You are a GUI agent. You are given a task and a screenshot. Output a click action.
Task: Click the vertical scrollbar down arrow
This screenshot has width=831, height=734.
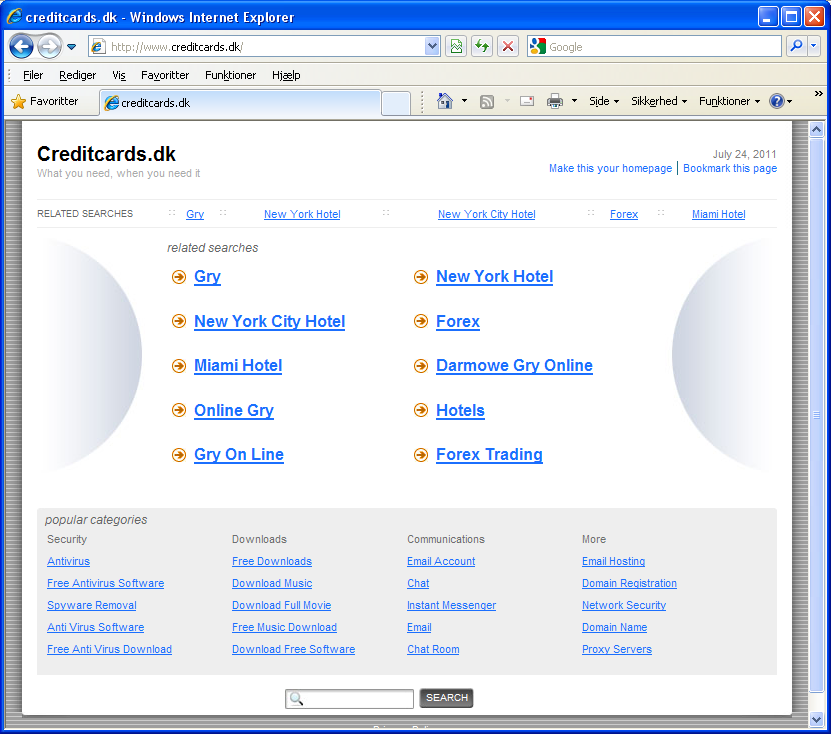coord(817,719)
